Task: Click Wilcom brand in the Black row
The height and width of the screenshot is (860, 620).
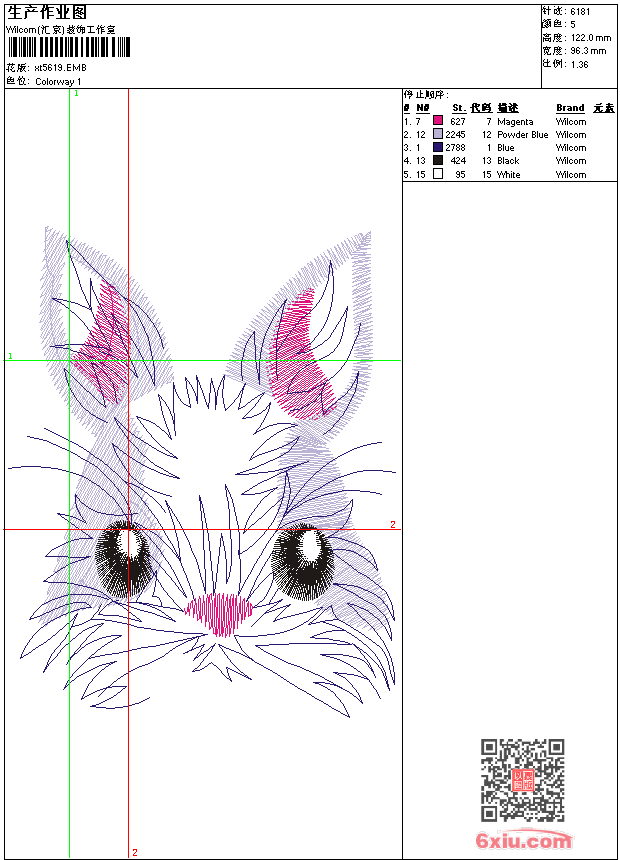Action: coord(571,161)
